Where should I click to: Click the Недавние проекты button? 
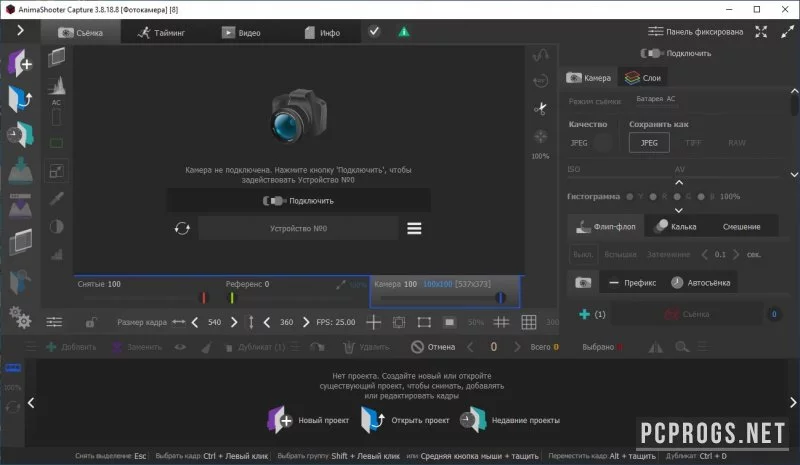[x=510, y=420]
